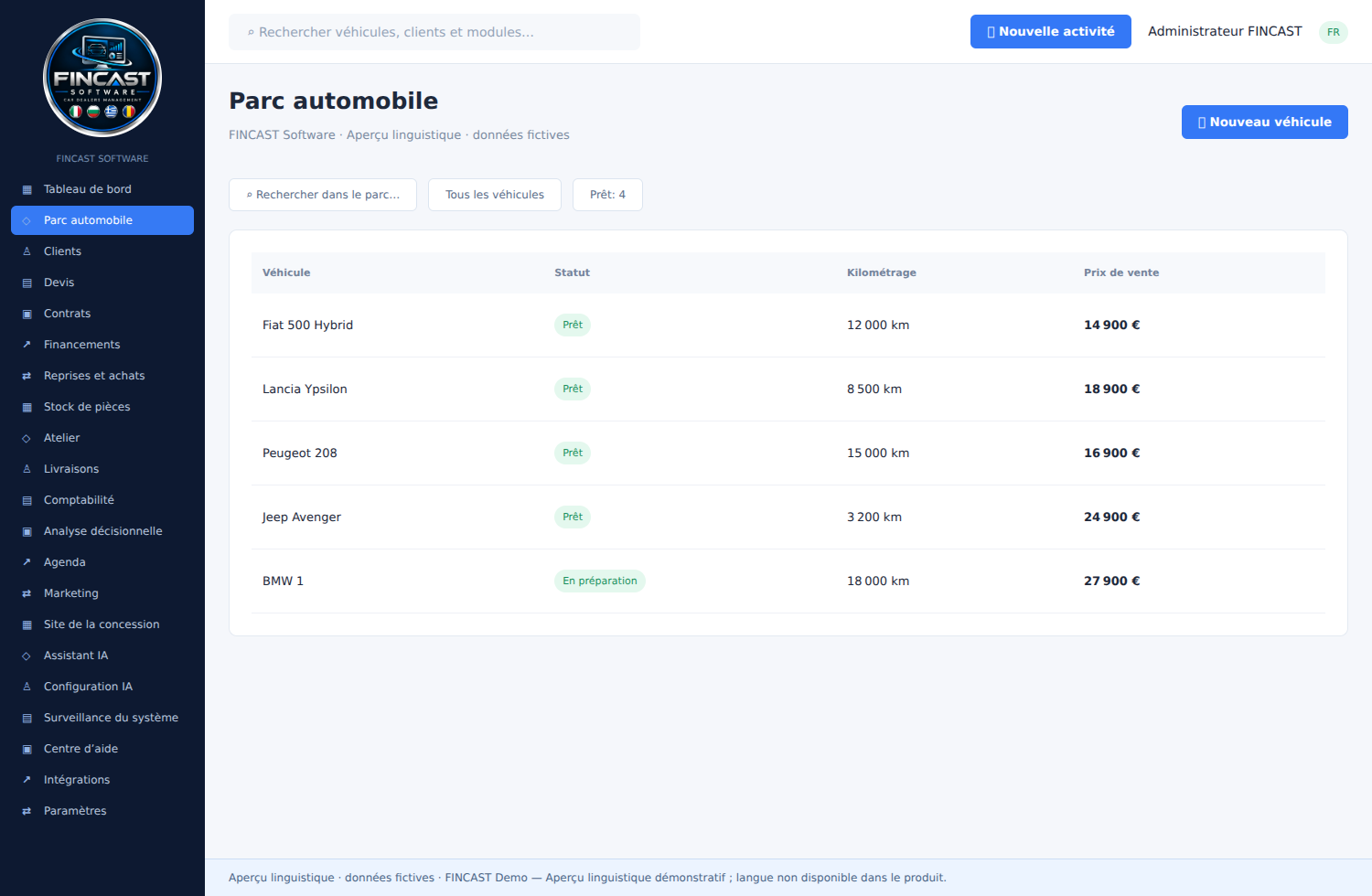Screen dimensions: 1372x896
Task: Click the Agenda sidebar icon
Action: 27,562
